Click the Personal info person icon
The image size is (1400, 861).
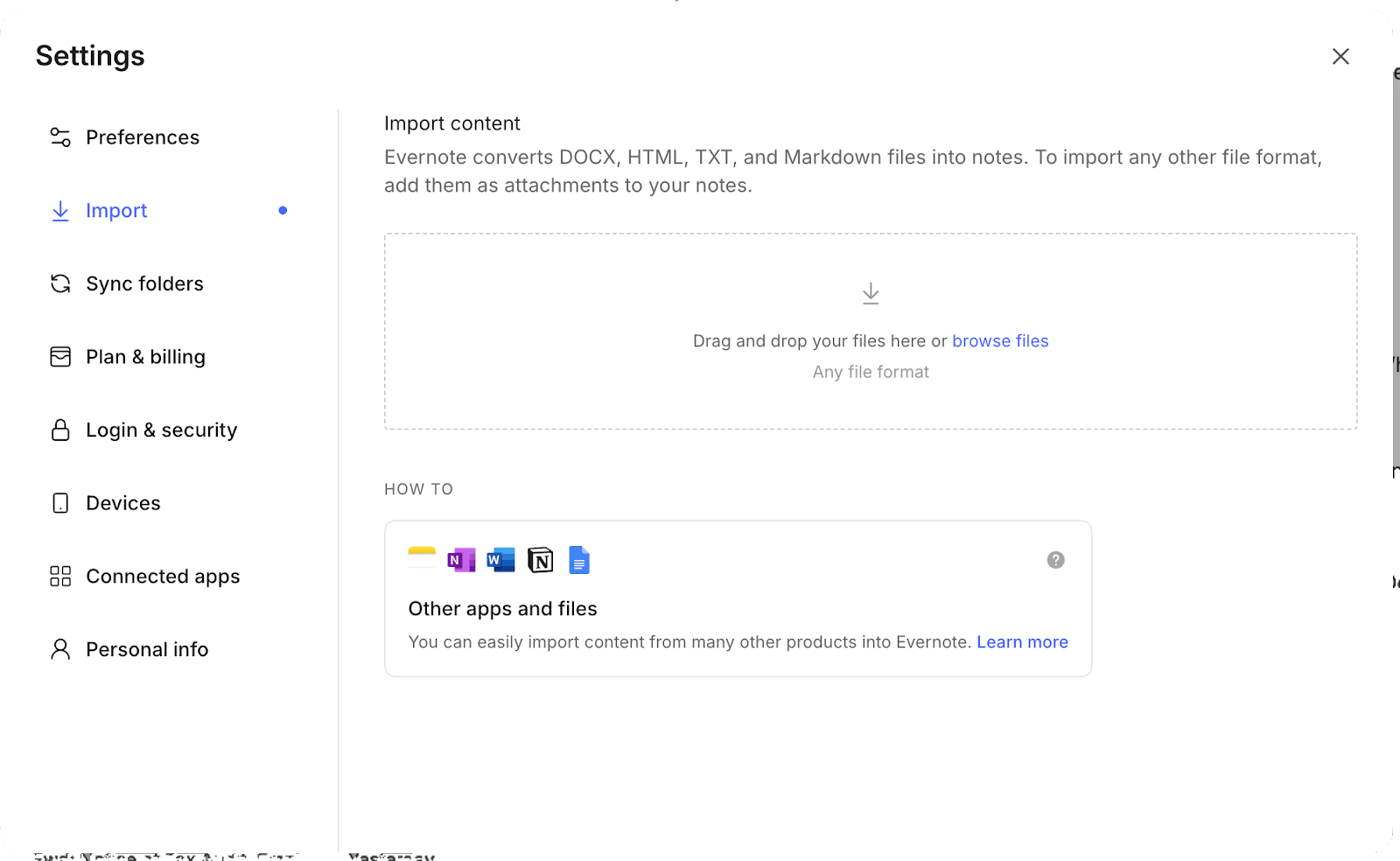tap(60, 649)
